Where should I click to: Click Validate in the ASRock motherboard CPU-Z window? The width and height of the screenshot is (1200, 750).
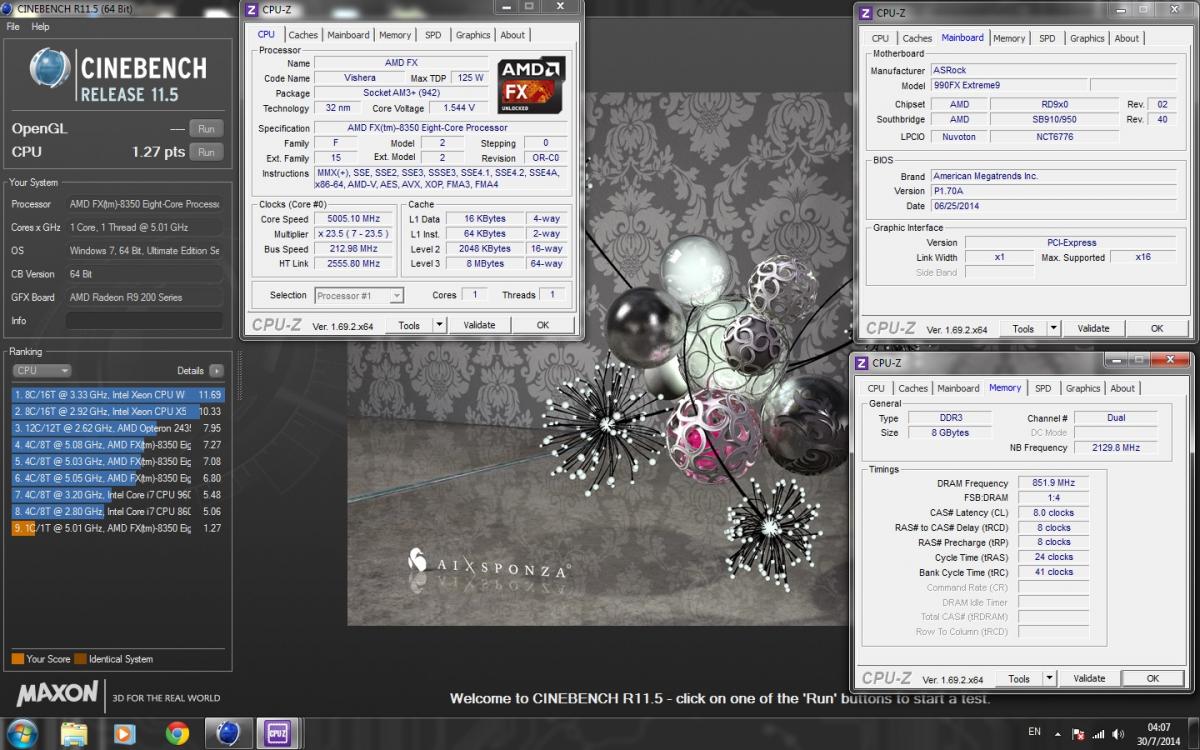pos(1094,328)
